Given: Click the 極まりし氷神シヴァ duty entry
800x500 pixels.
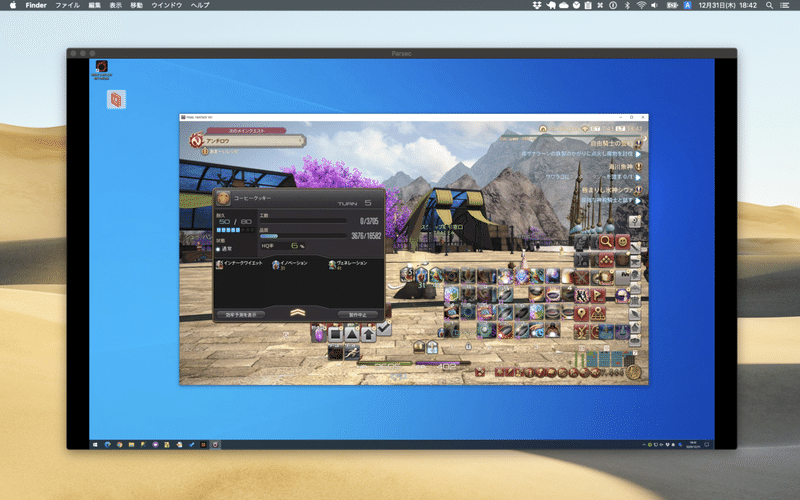Looking at the screenshot, I should 608,190.
